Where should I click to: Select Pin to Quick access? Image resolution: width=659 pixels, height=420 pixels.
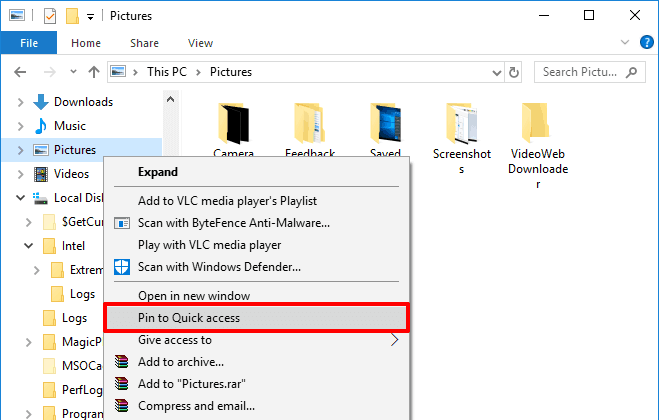[x=189, y=318]
